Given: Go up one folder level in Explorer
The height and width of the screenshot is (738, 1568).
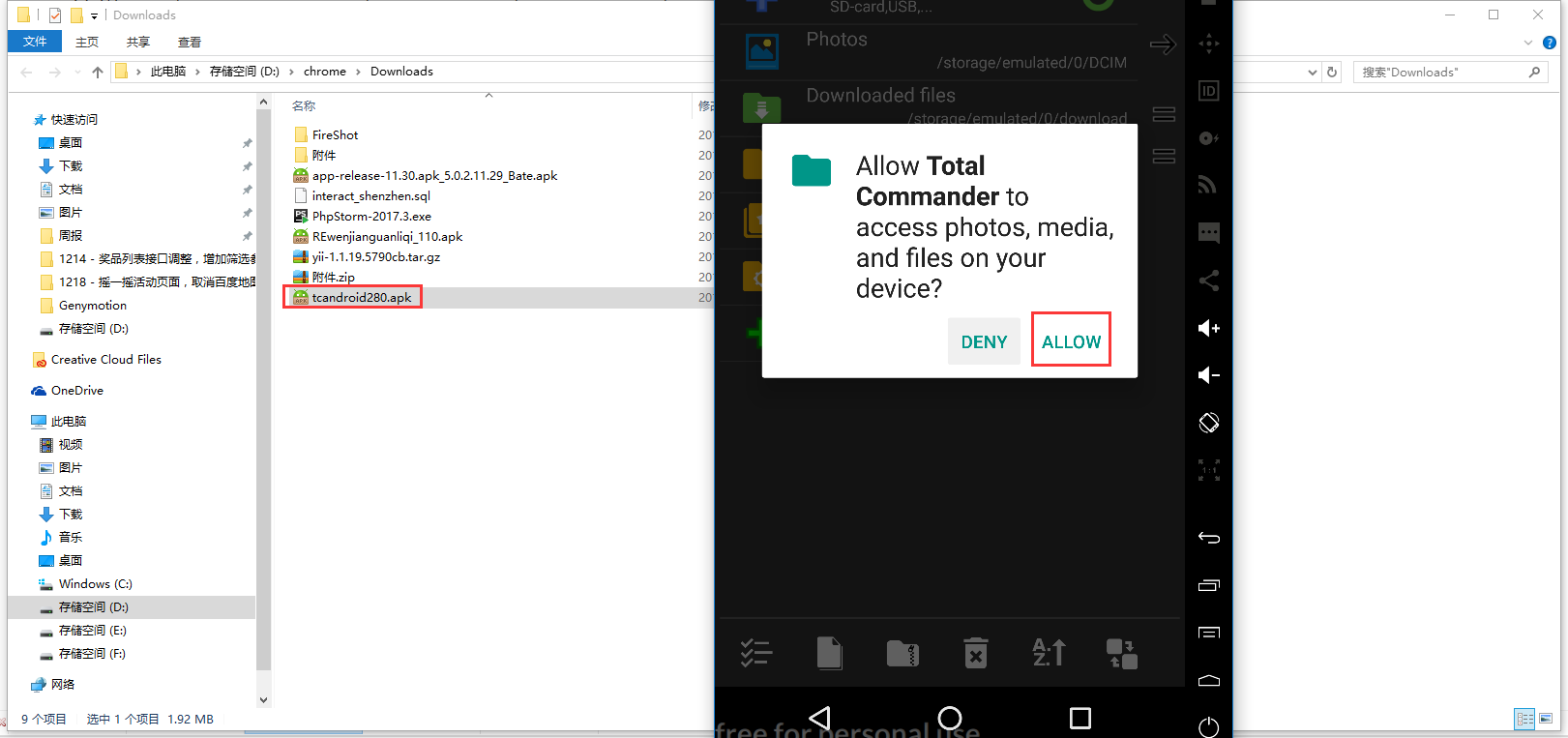Looking at the screenshot, I should 98,72.
